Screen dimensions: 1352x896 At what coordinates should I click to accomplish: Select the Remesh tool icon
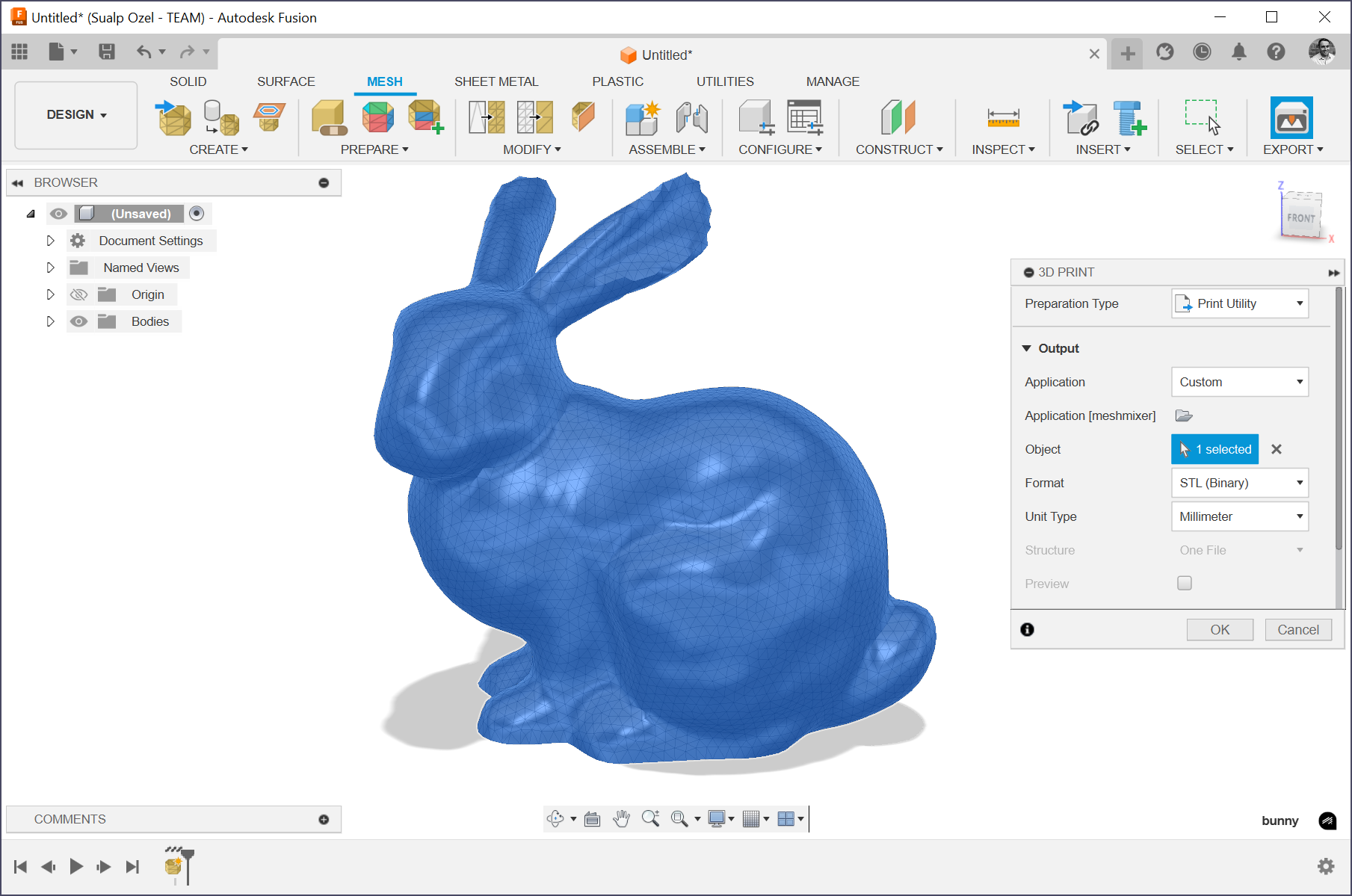click(x=487, y=118)
